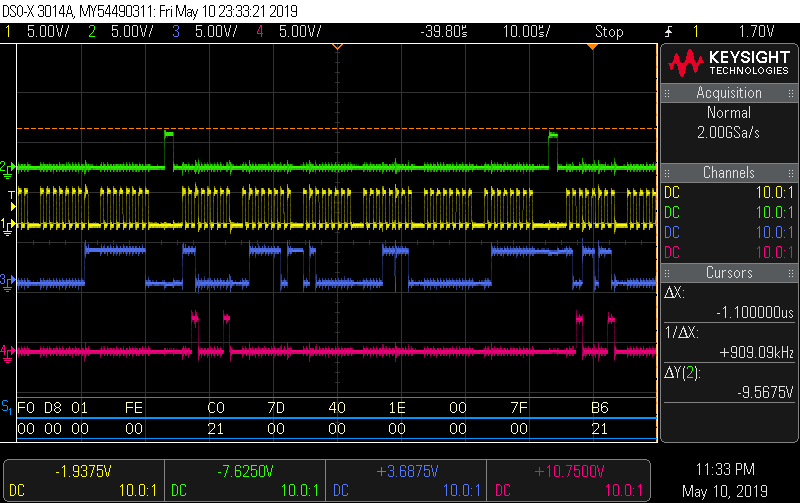The width and height of the screenshot is (800, 503).
Task: Click the -39.80 time delay value
Action: (x=444, y=32)
